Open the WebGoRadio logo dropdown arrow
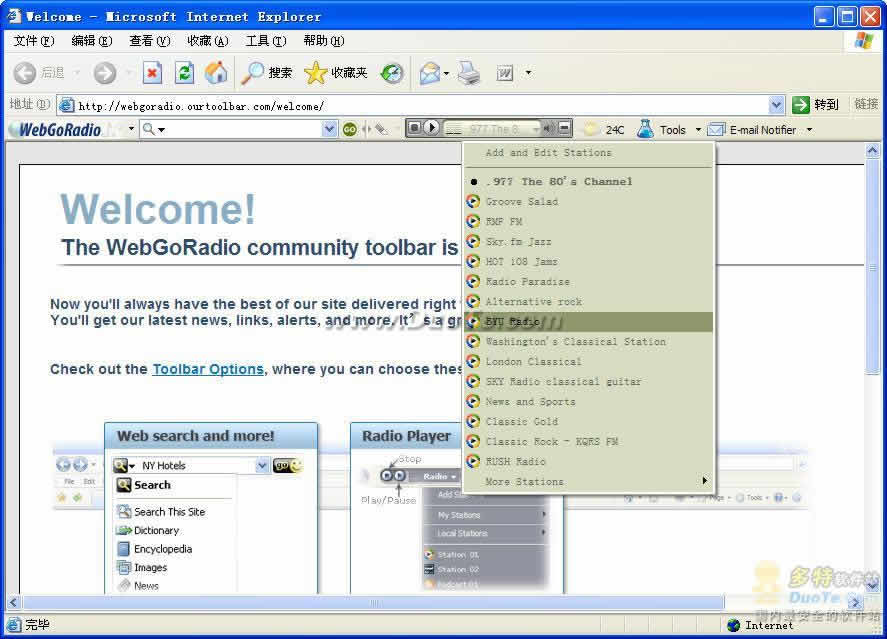Viewport: 887px width, 639px height. click(x=131, y=129)
